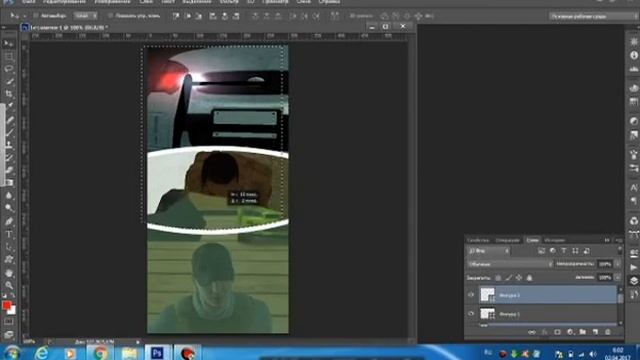This screenshot has width=640, height=360.
Task: Toggle lock all (padlock icon)
Action: coord(529,278)
